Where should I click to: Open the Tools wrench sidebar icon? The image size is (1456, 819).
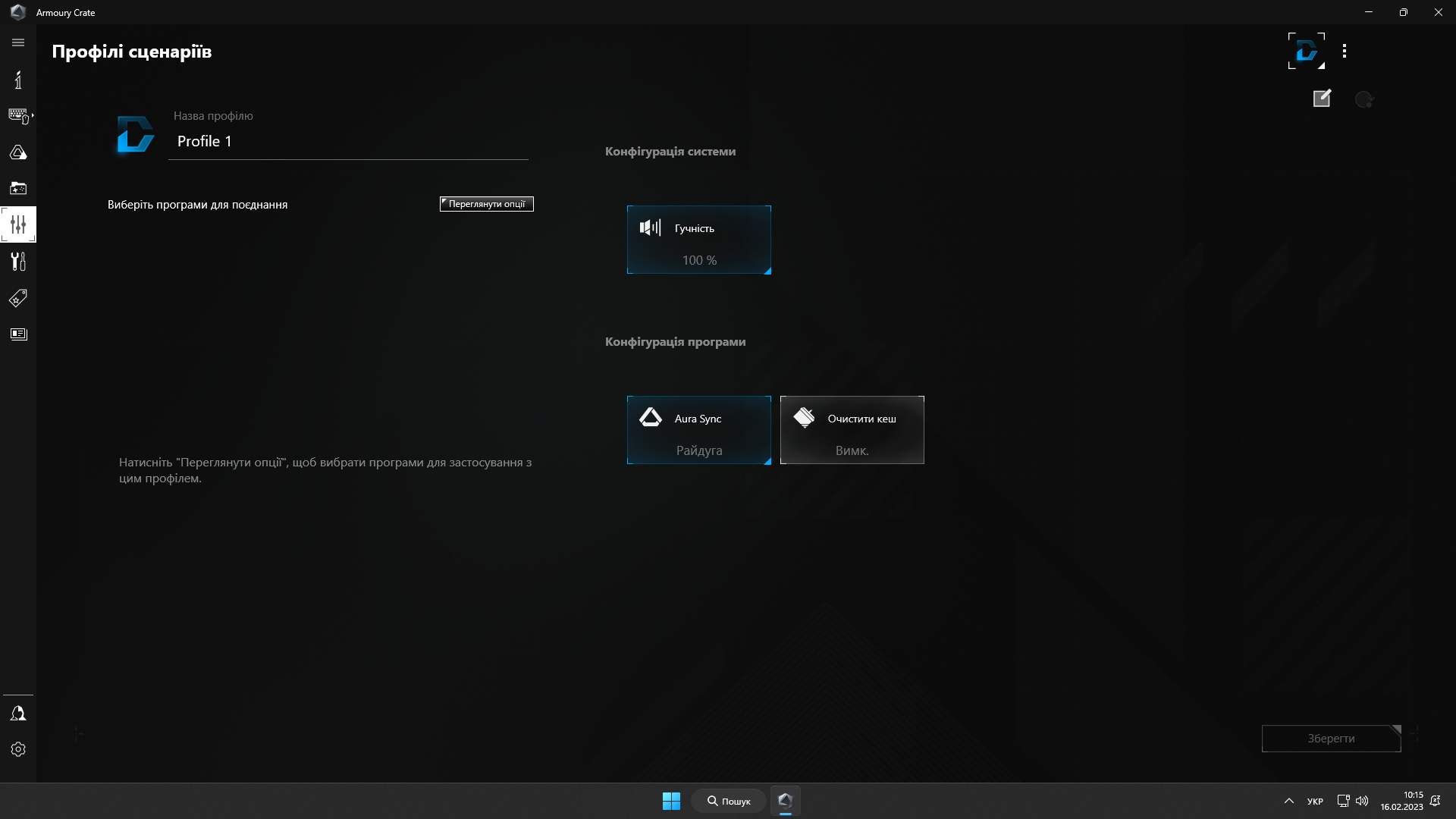(x=18, y=262)
